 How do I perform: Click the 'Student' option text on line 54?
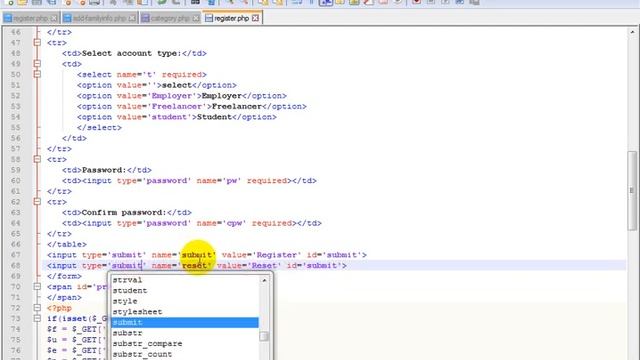tap(214, 117)
